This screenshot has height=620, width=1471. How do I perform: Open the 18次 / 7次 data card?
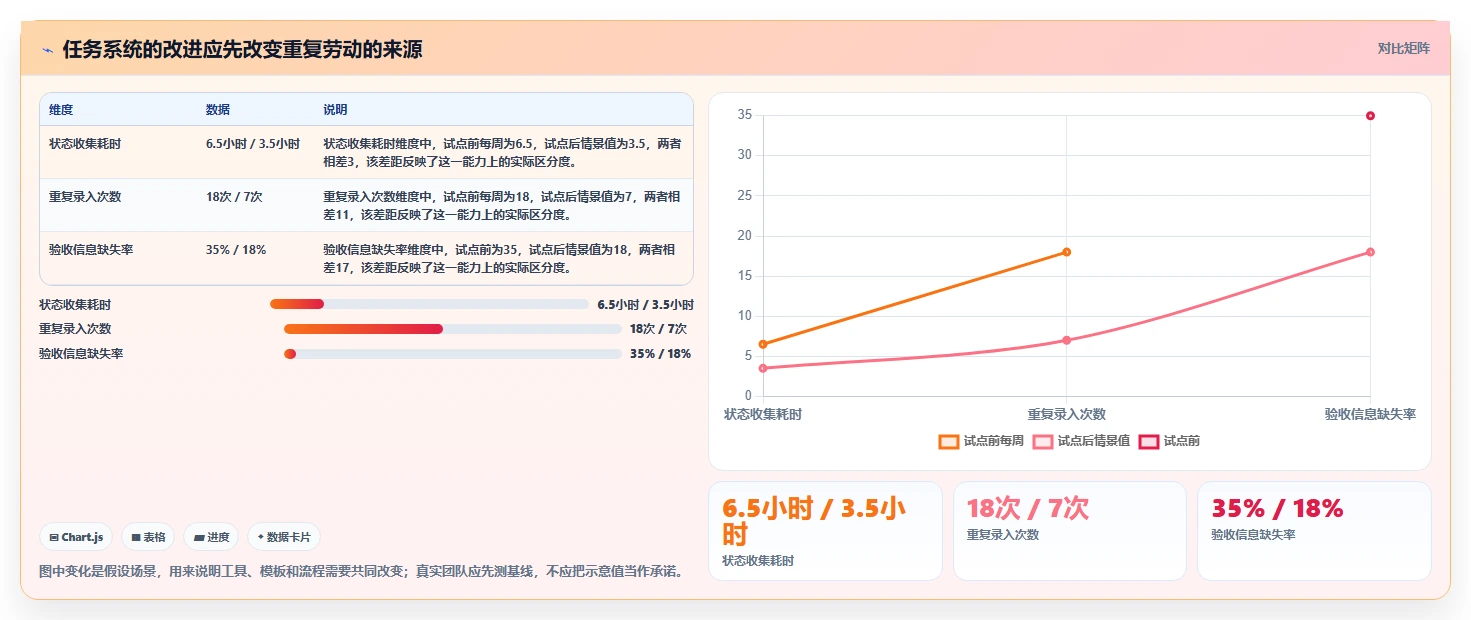click(1070, 531)
